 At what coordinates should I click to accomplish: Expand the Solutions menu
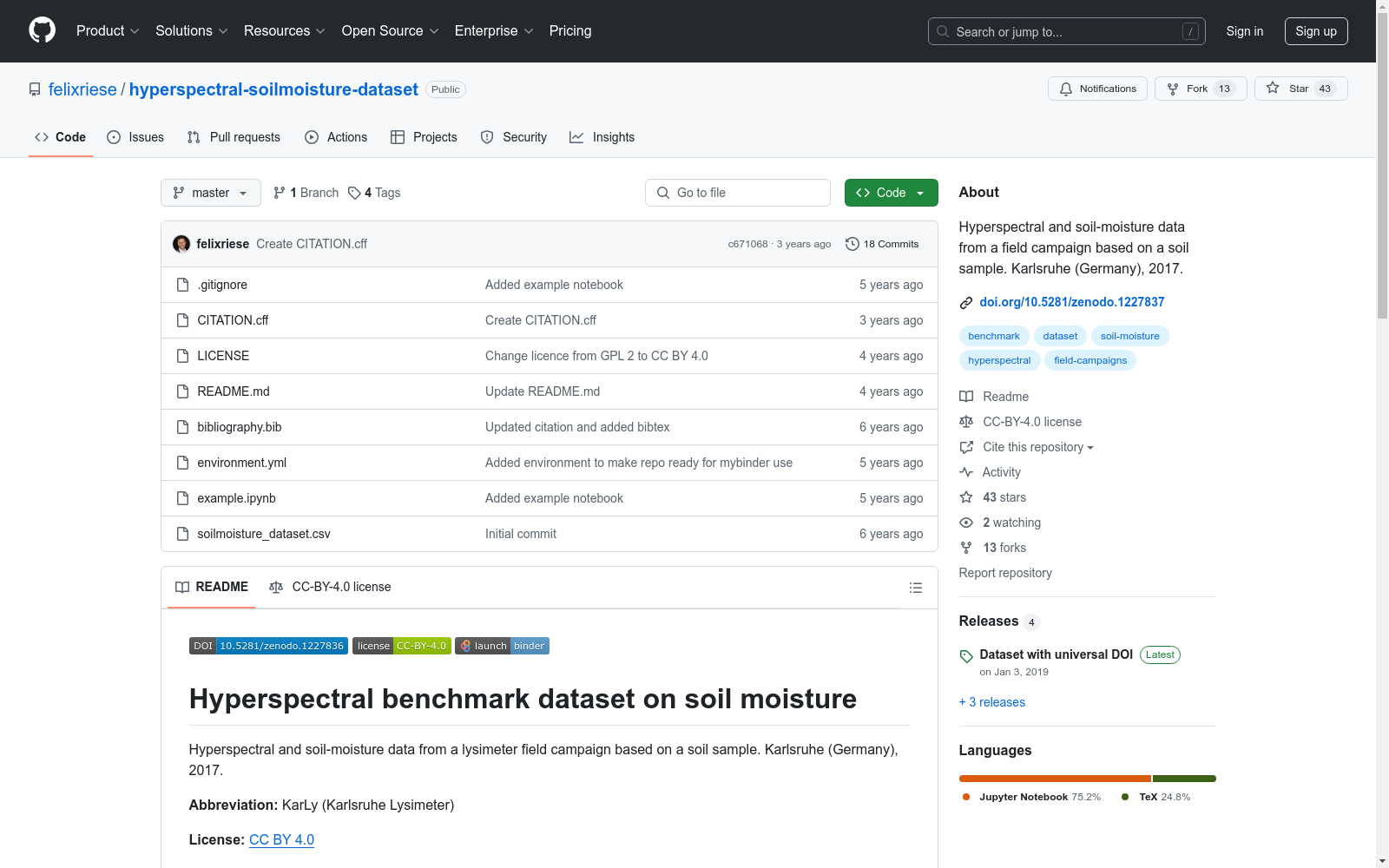(192, 30)
